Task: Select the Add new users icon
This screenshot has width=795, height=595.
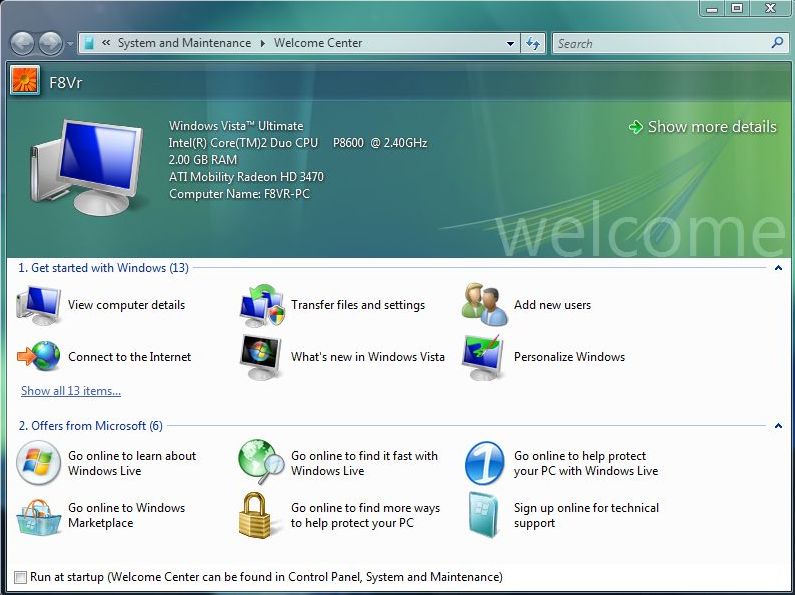Action: (x=485, y=306)
